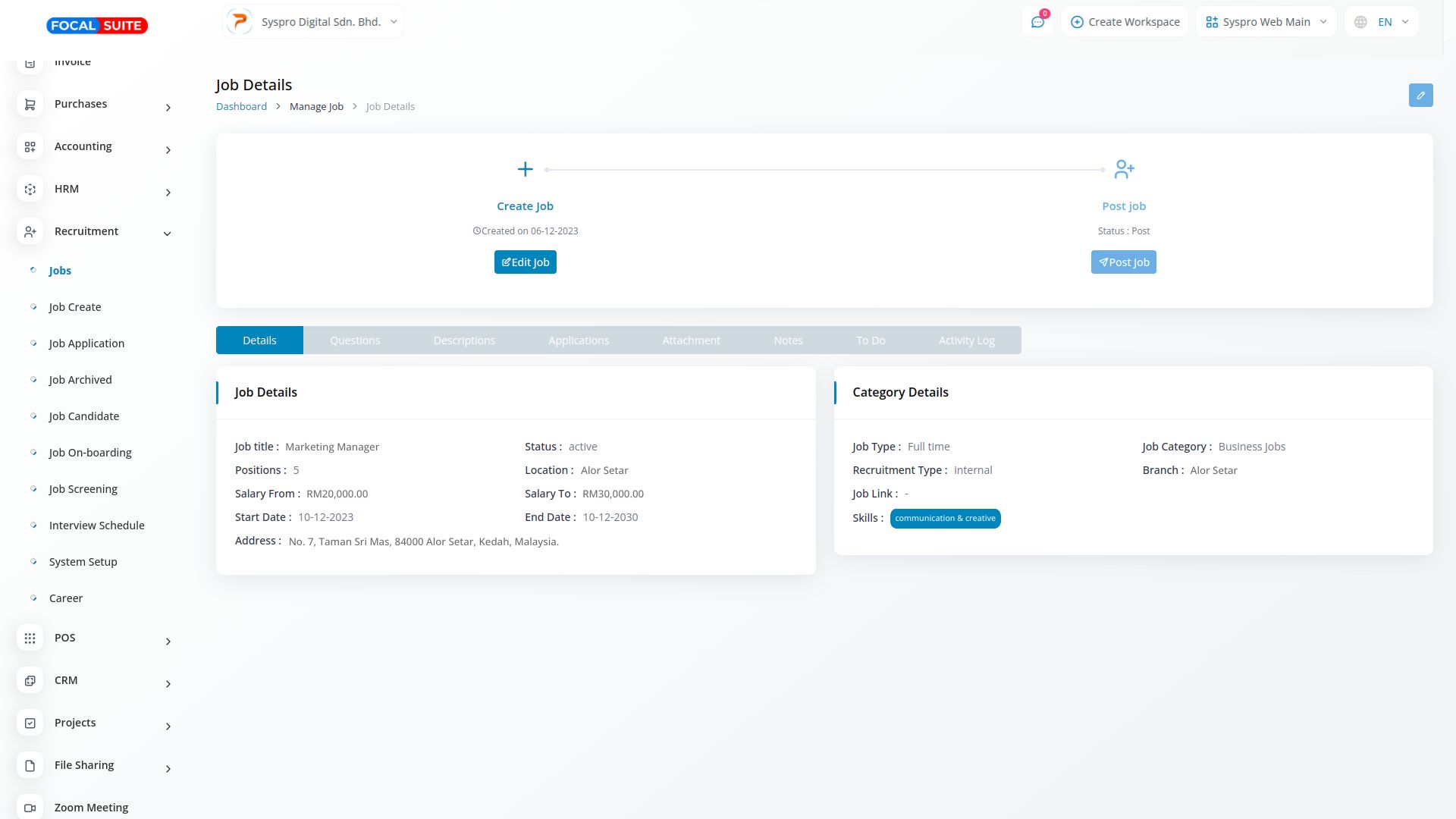Open the Syspro Digital Sdn. Bhd. company dropdown
This screenshot has height=819, width=1456.
pyautogui.click(x=313, y=22)
